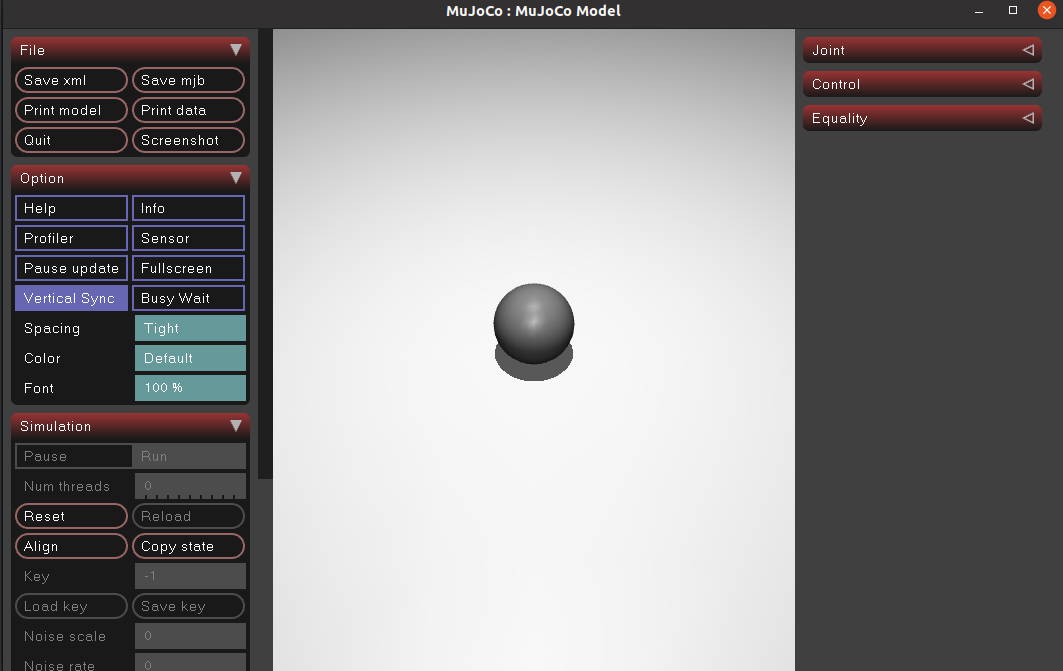This screenshot has width=1063, height=671.
Task: Open the Spacing dropdown set to Tight
Action: point(190,328)
